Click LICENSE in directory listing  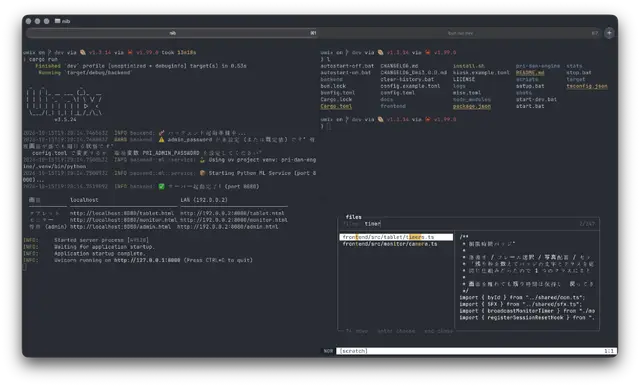pos(464,79)
